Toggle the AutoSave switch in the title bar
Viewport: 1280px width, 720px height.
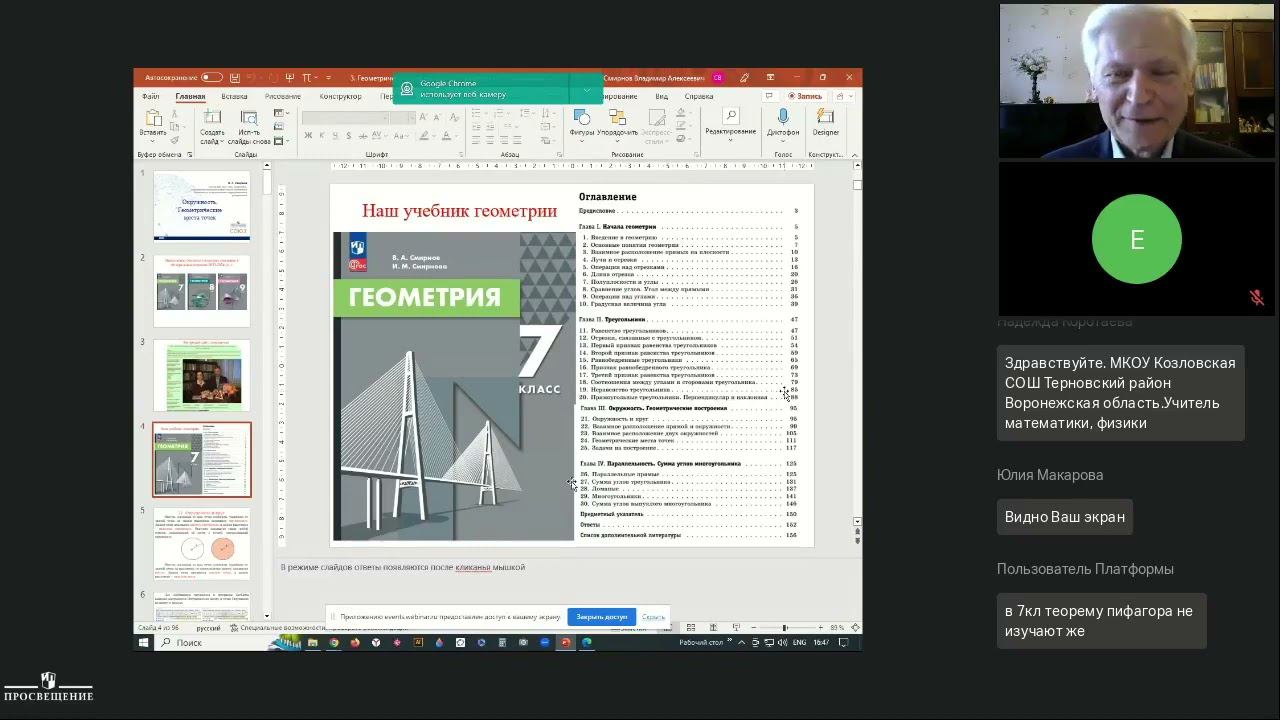[x=211, y=77]
